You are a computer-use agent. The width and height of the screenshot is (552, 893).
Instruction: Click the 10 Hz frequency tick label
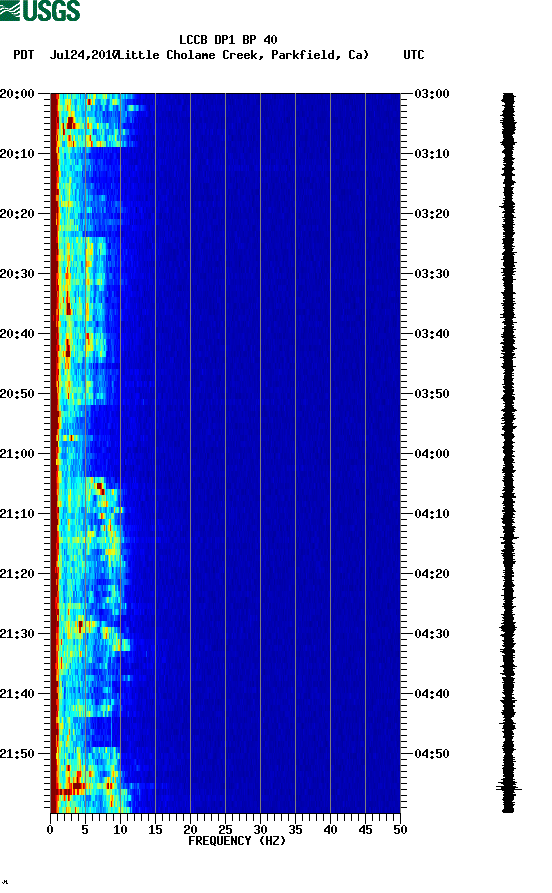tap(120, 830)
